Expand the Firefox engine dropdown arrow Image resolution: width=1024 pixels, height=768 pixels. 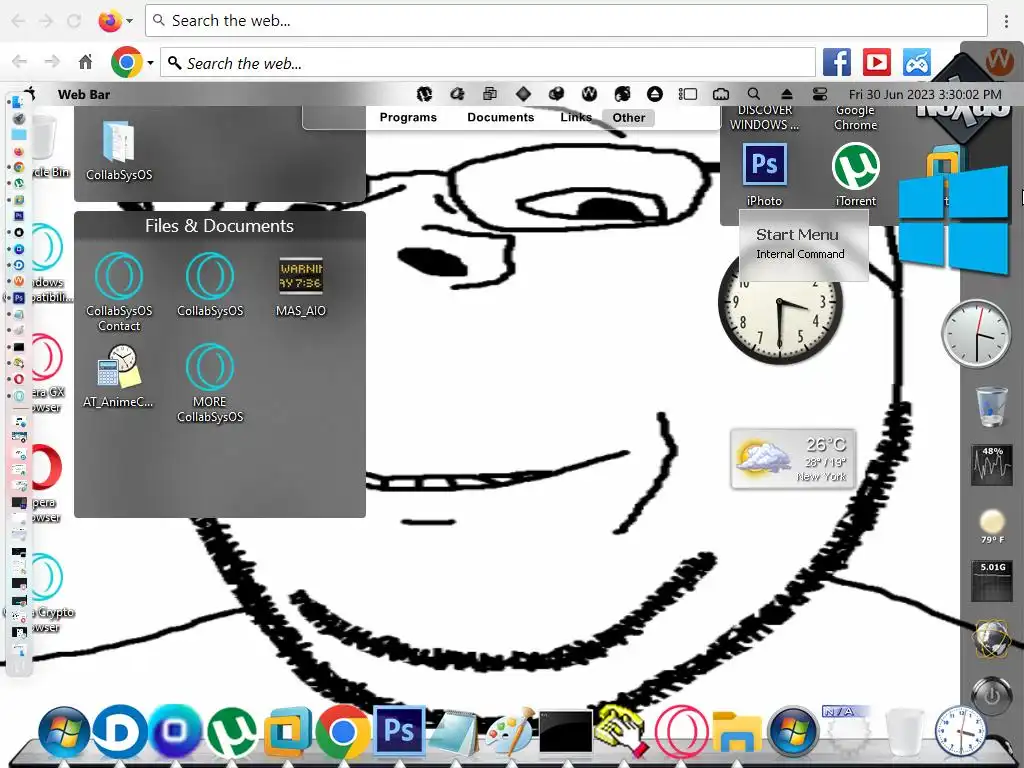pos(129,21)
